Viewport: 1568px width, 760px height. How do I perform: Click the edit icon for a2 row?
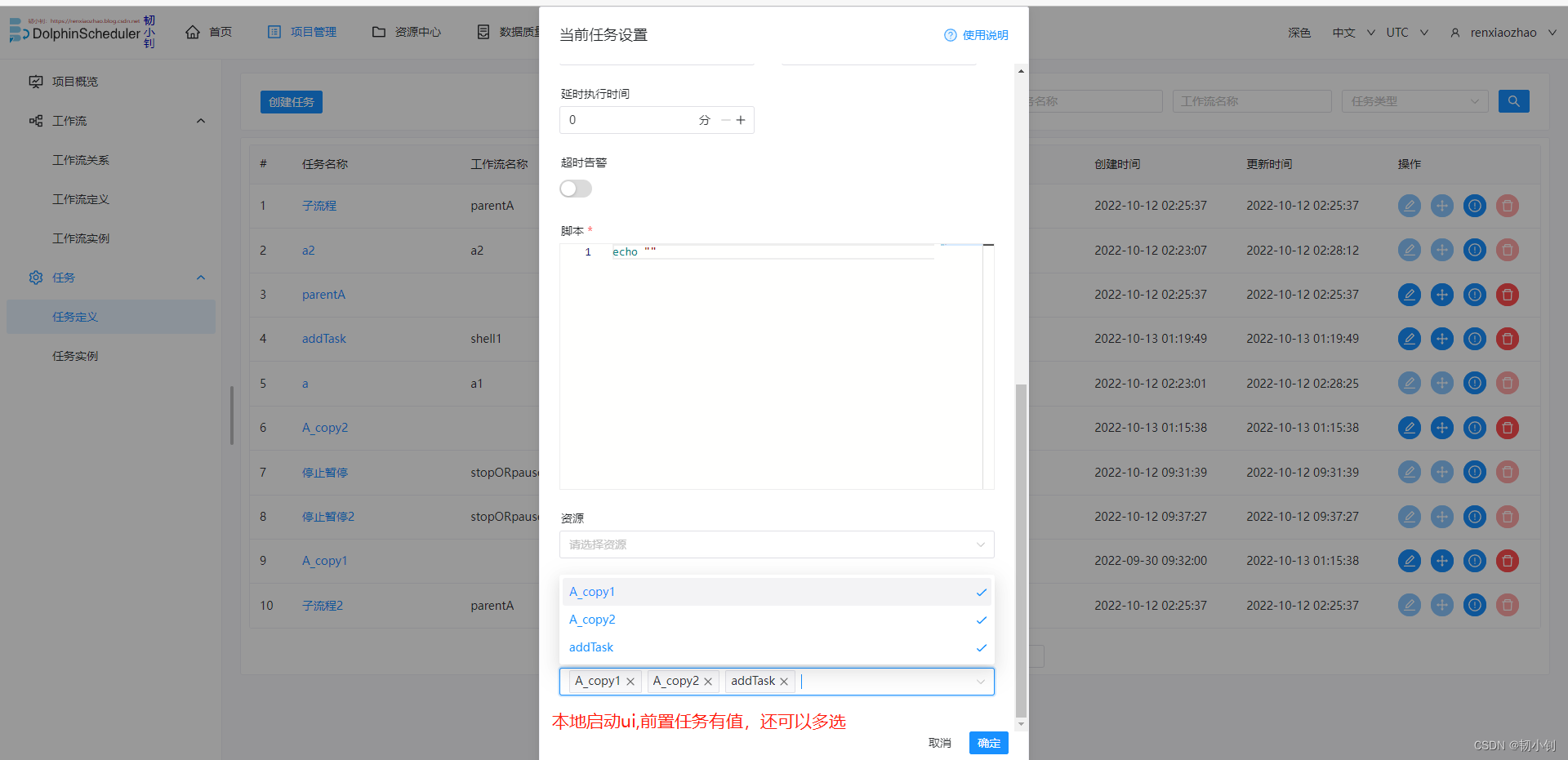[x=1410, y=250]
